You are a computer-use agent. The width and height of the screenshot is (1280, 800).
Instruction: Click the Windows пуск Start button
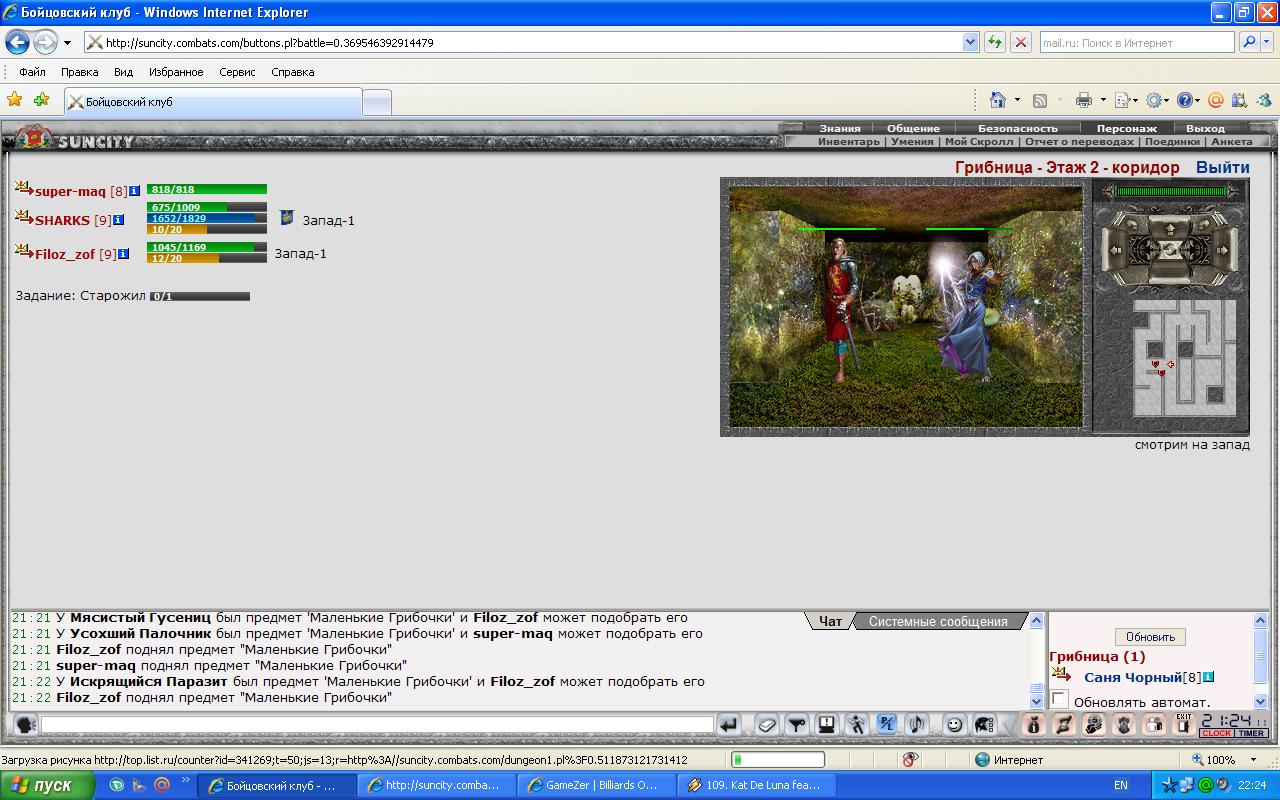47,785
